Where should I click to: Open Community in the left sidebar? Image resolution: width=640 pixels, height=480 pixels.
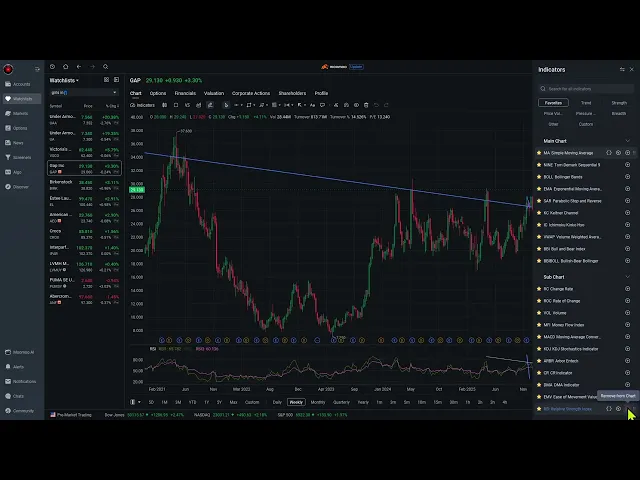[x=20, y=411]
